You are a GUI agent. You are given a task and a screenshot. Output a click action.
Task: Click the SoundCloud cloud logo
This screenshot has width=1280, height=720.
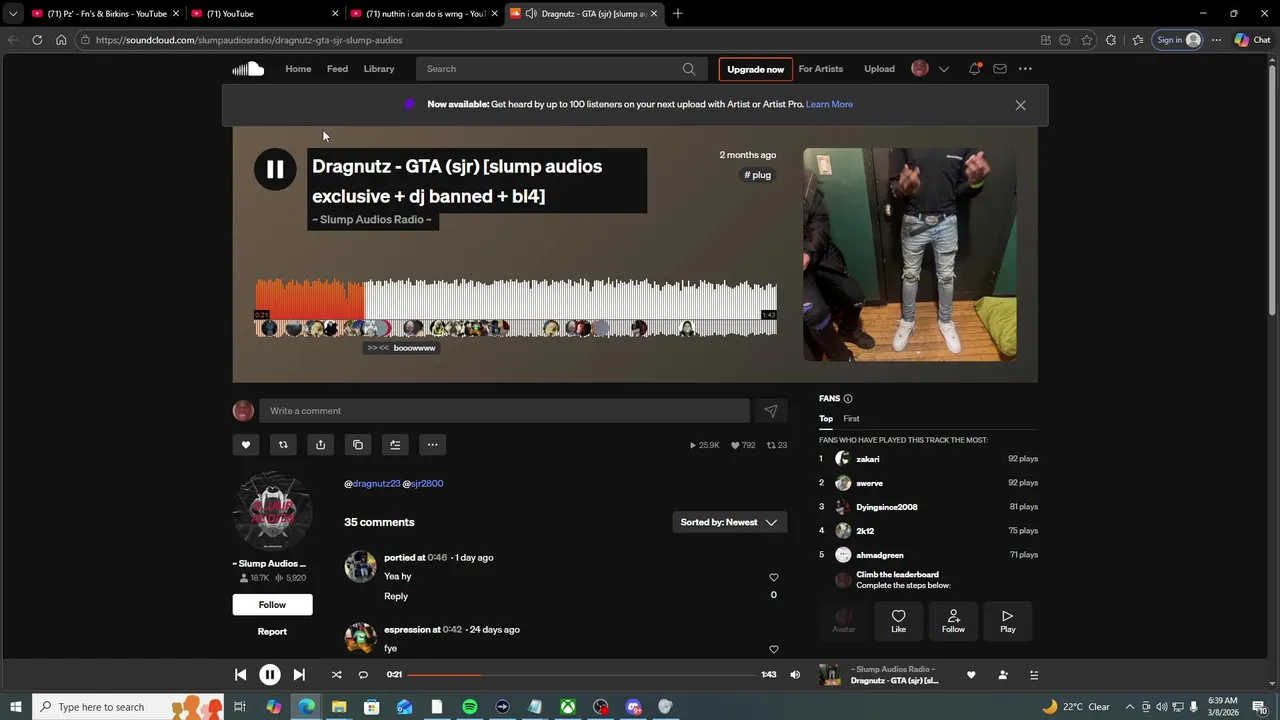[248, 69]
